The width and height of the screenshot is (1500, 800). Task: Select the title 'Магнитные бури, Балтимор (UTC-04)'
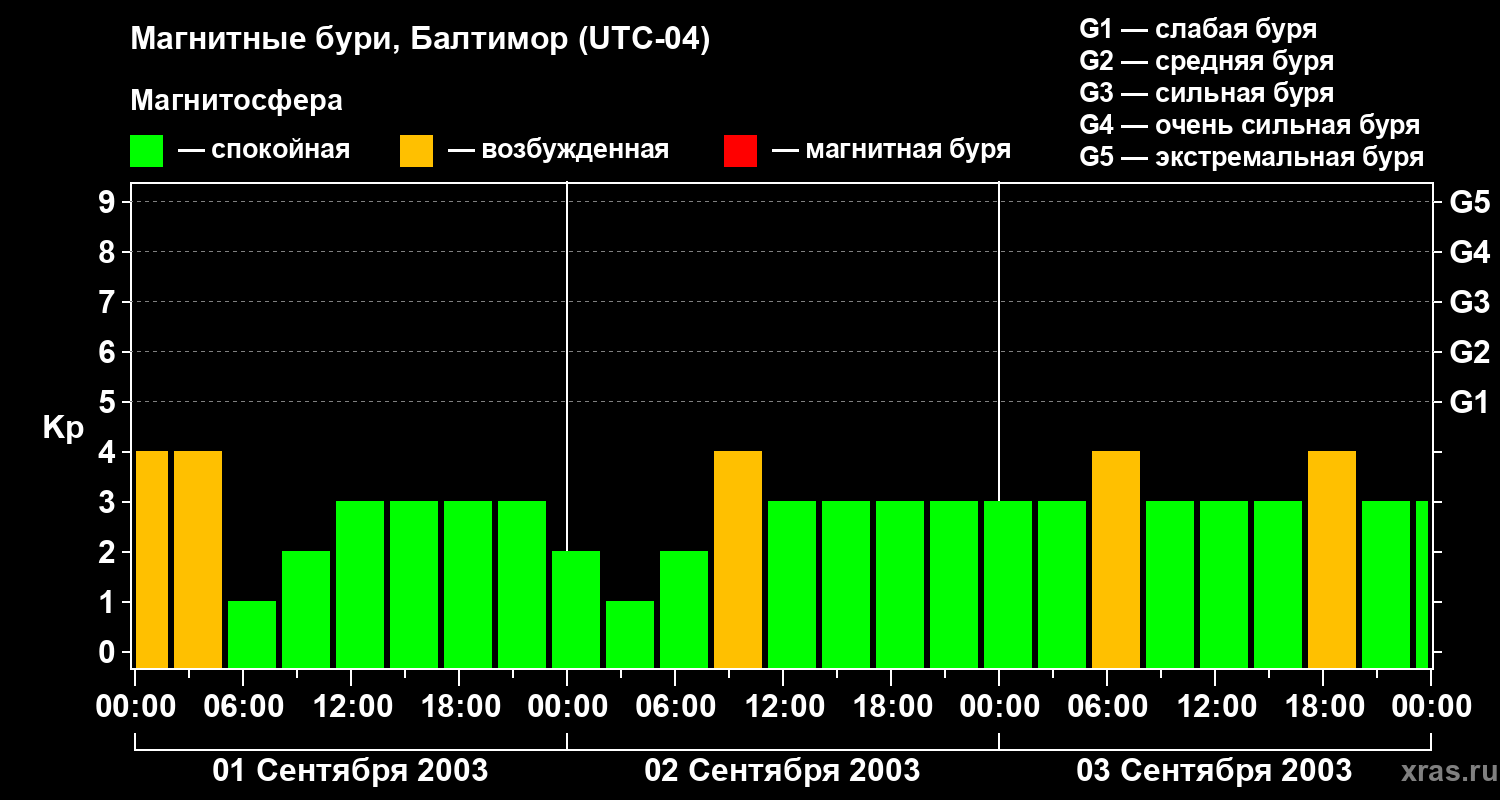pyautogui.click(x=420, y=40)
